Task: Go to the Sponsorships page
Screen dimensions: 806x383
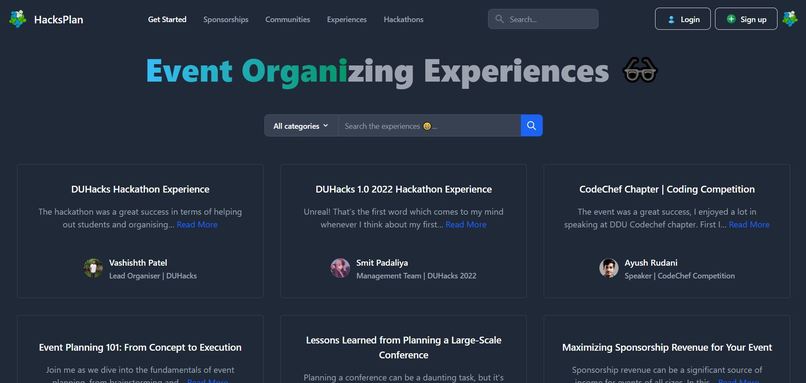Action: coord(226,20)
